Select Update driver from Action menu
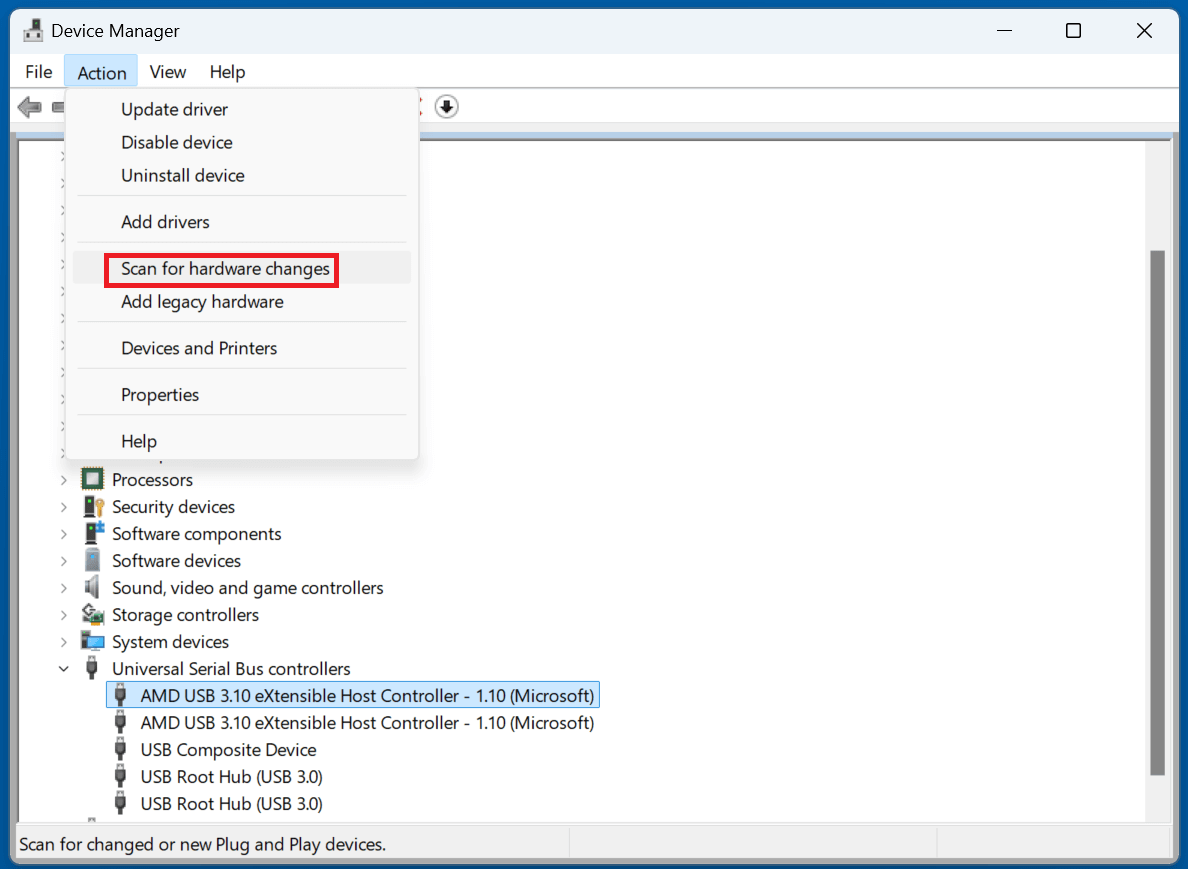The image size is (1188, 869). tap(174, 110)
